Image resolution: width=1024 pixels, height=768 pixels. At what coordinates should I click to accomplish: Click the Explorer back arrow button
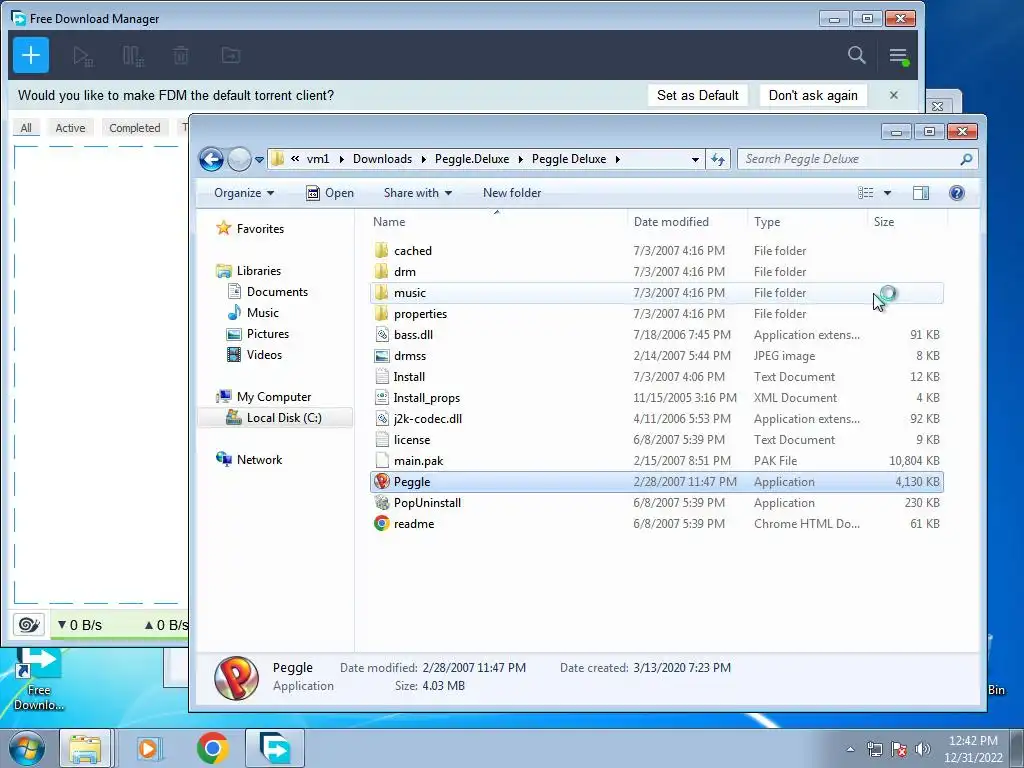click(x=212, y=159)
